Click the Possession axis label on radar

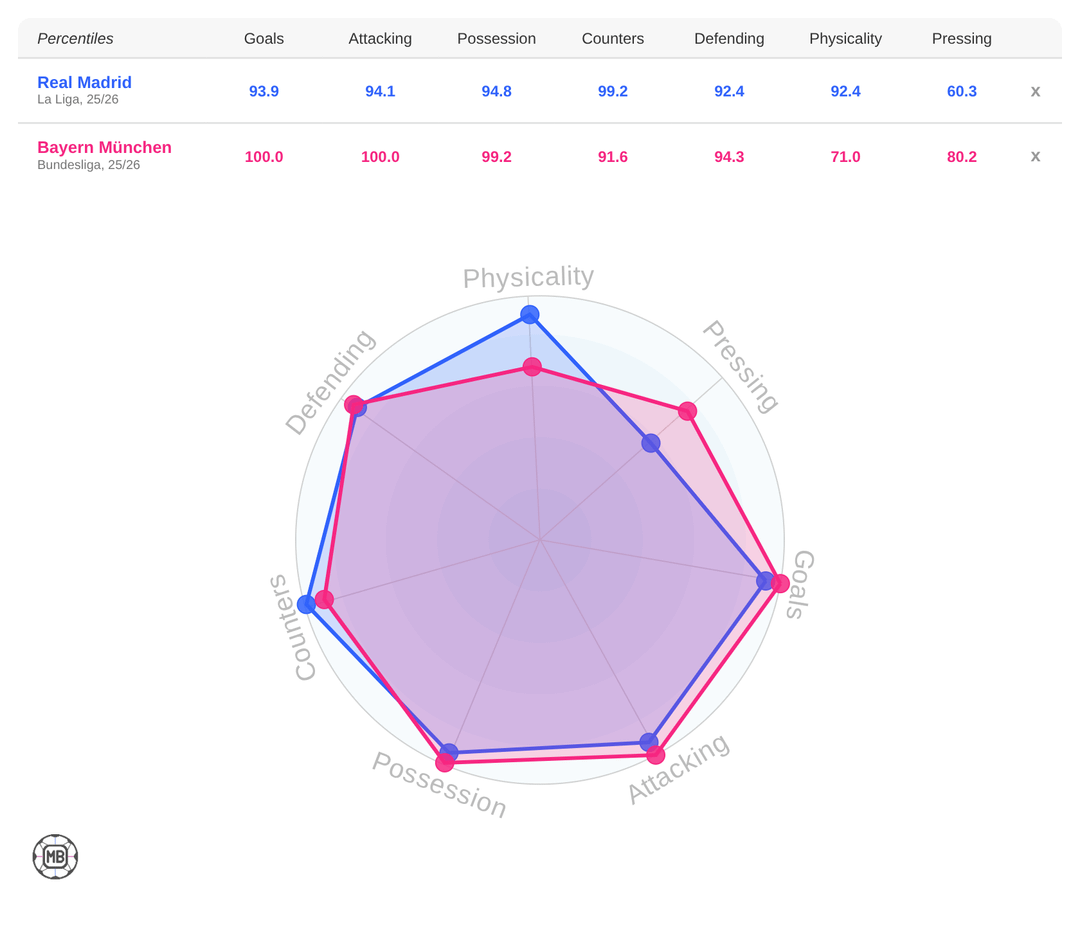tap(439, 785)
